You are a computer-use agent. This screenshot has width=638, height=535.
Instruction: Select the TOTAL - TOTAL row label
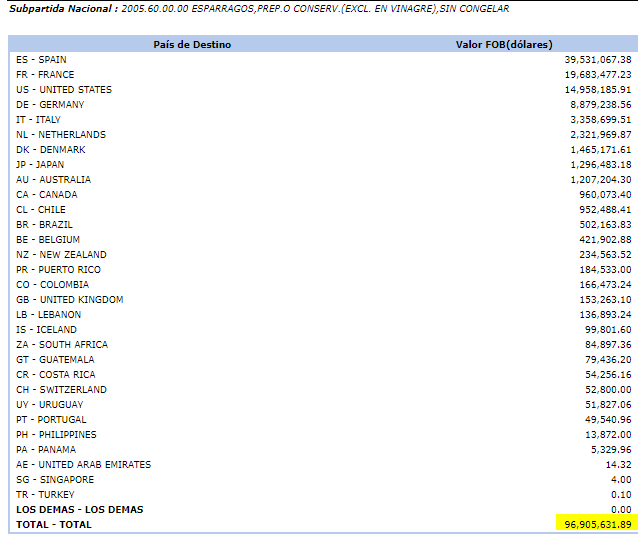pyautogui.click(x=54, y=525)
